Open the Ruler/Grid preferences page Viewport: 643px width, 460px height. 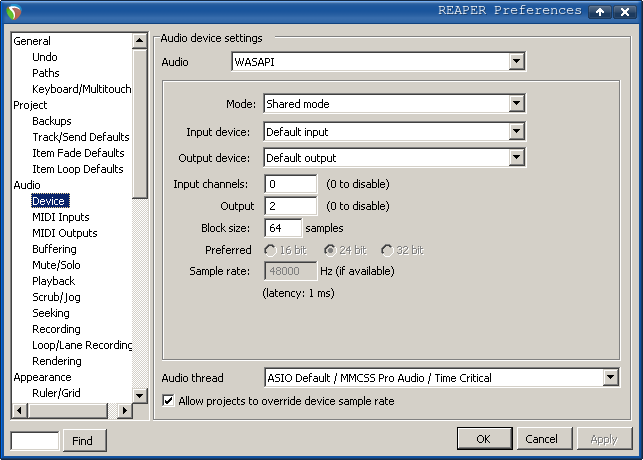click(x=56, y=393)
